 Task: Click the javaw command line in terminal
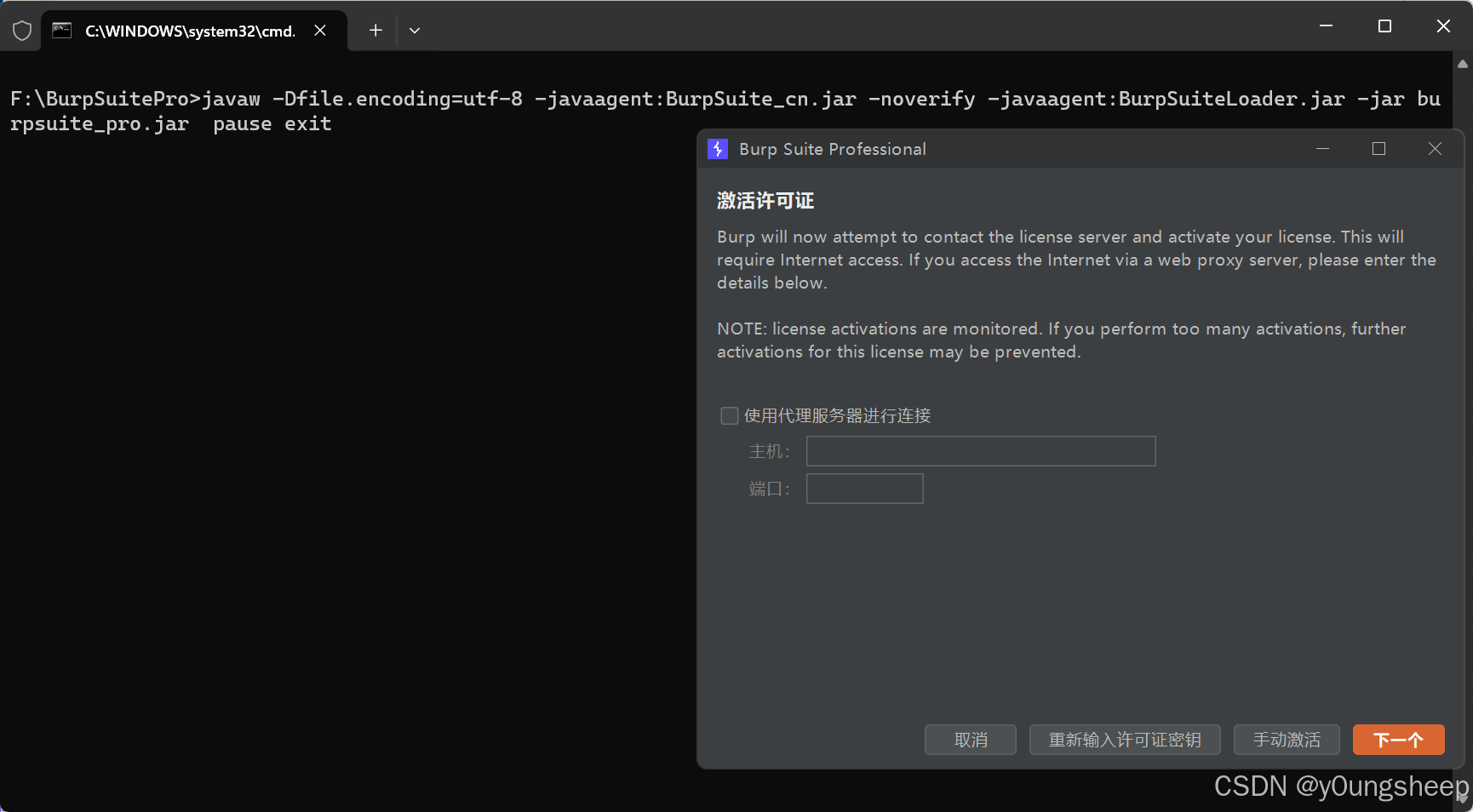point(725,112)
